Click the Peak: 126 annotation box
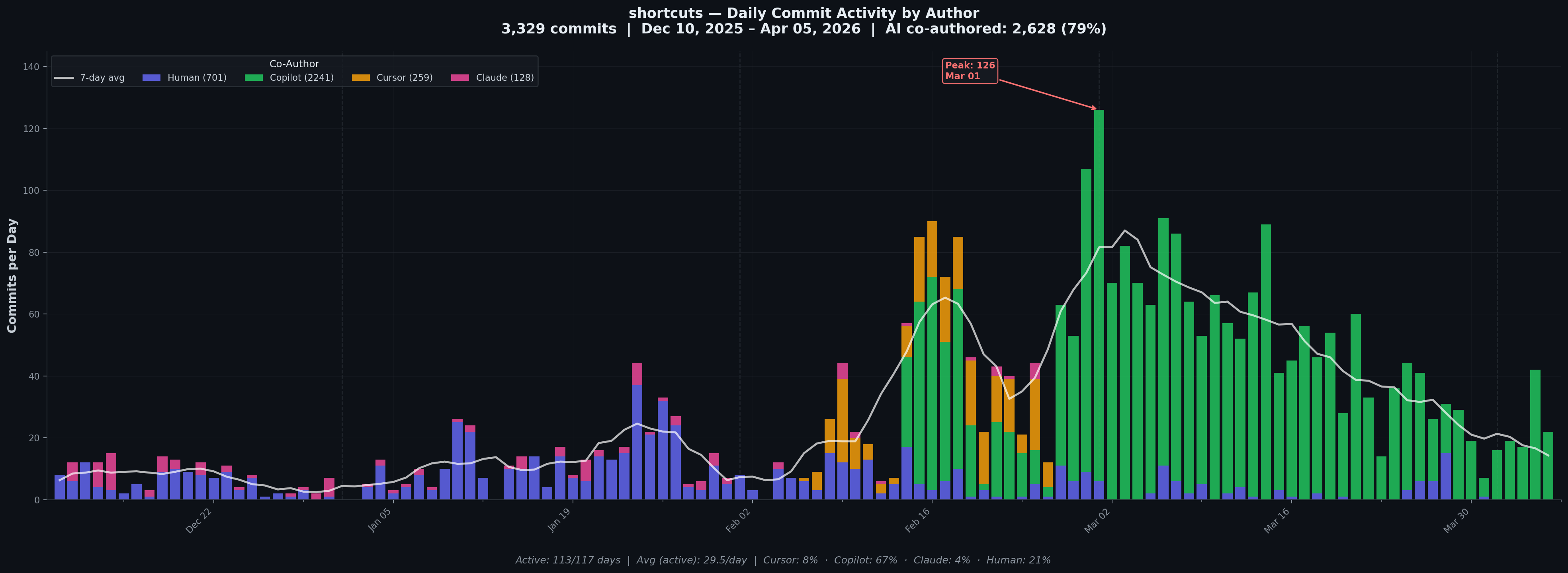Viewport: 1568px width, 573px height. point(970,70)
